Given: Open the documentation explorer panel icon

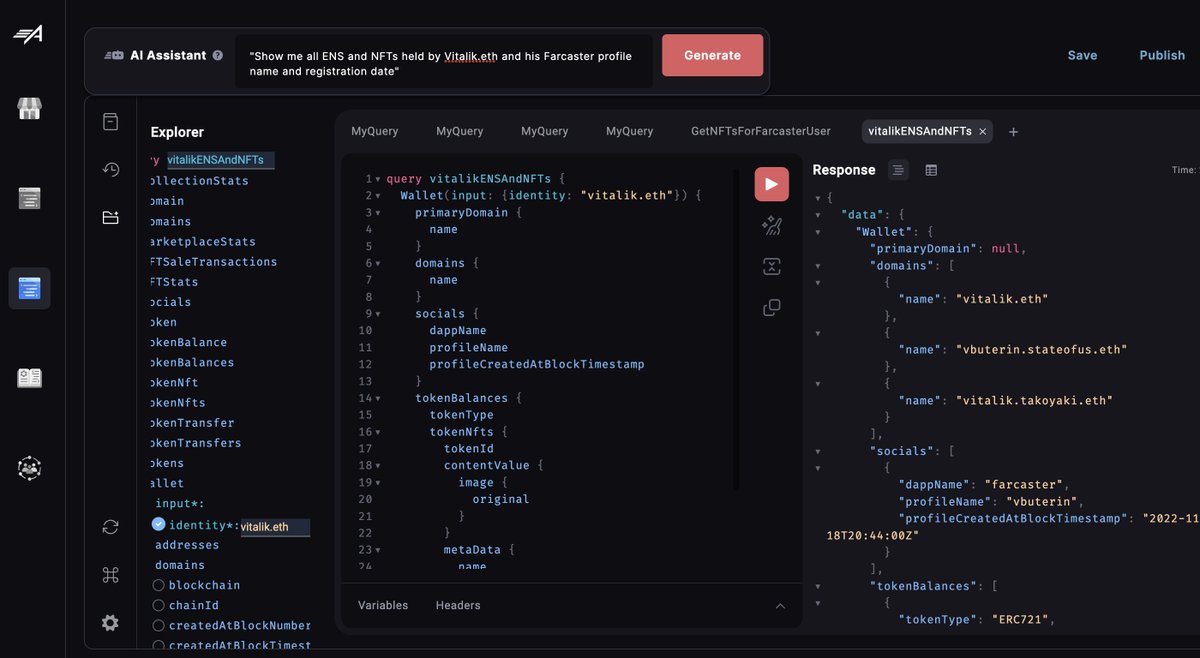Looking at the screenshot, I should point(110,122).
